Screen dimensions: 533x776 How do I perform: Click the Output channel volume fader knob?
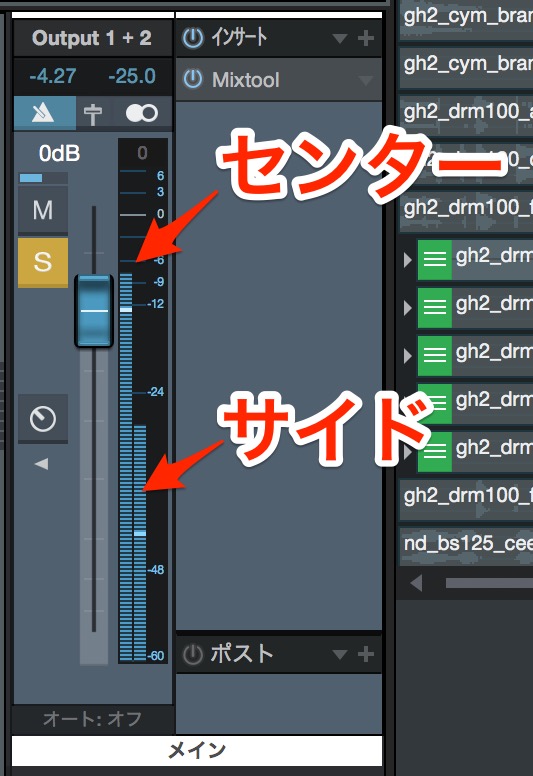click(x=94, y=311)
